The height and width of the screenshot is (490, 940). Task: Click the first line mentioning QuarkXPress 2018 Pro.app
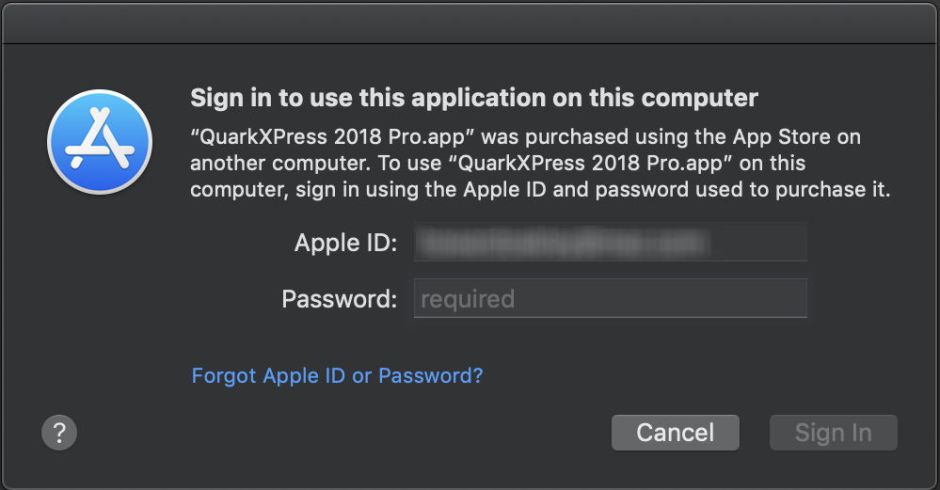point(525,136)
